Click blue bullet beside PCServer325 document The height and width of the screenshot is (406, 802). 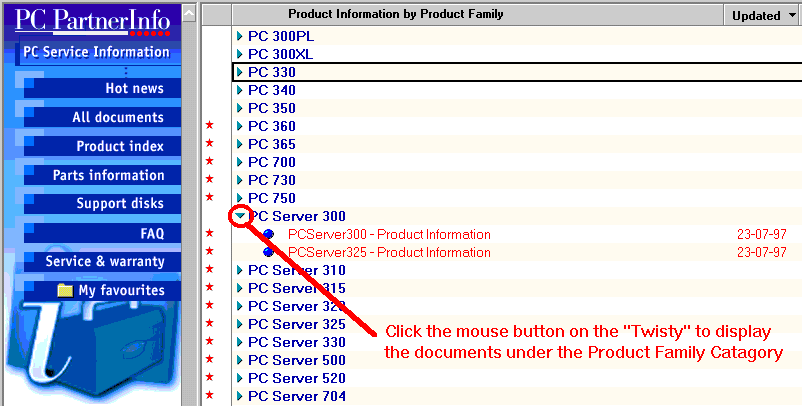[268, 253]
